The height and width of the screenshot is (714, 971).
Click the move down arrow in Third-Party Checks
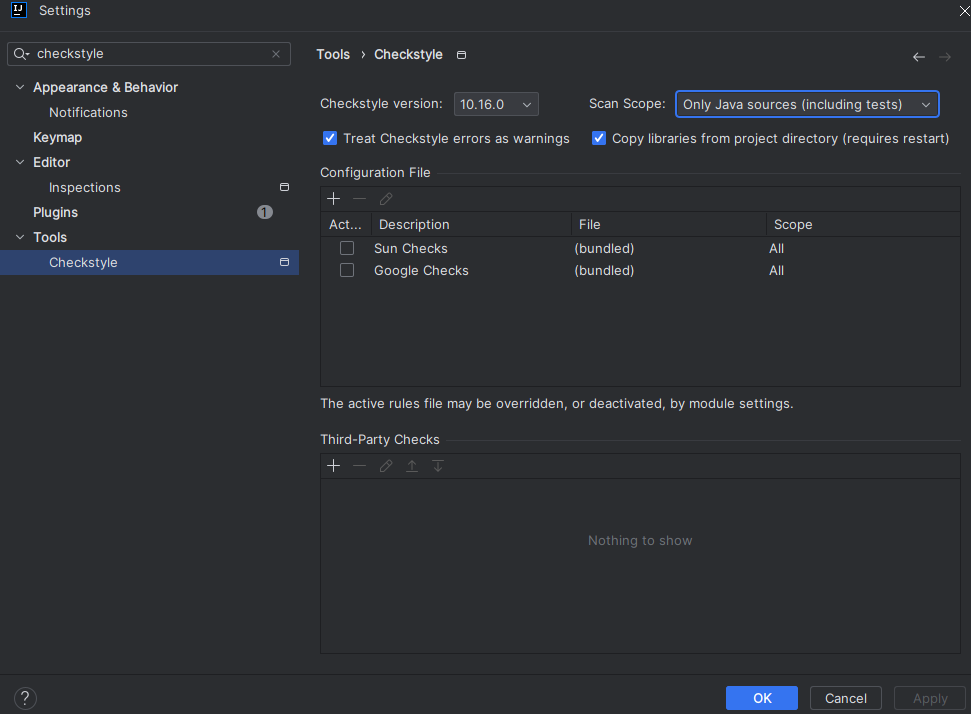(438, 466)
